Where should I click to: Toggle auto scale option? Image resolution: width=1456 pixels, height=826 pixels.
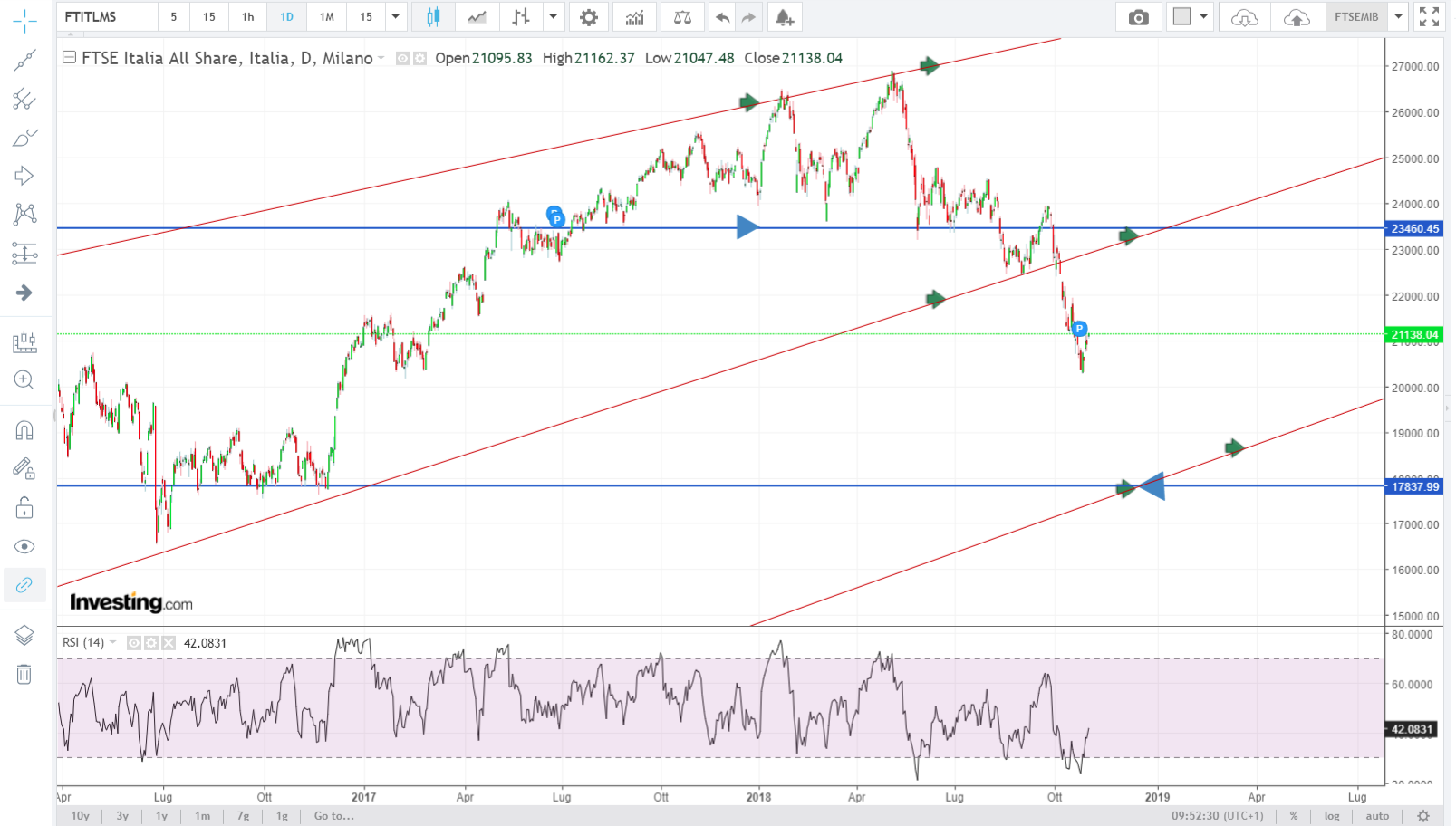1377,816
